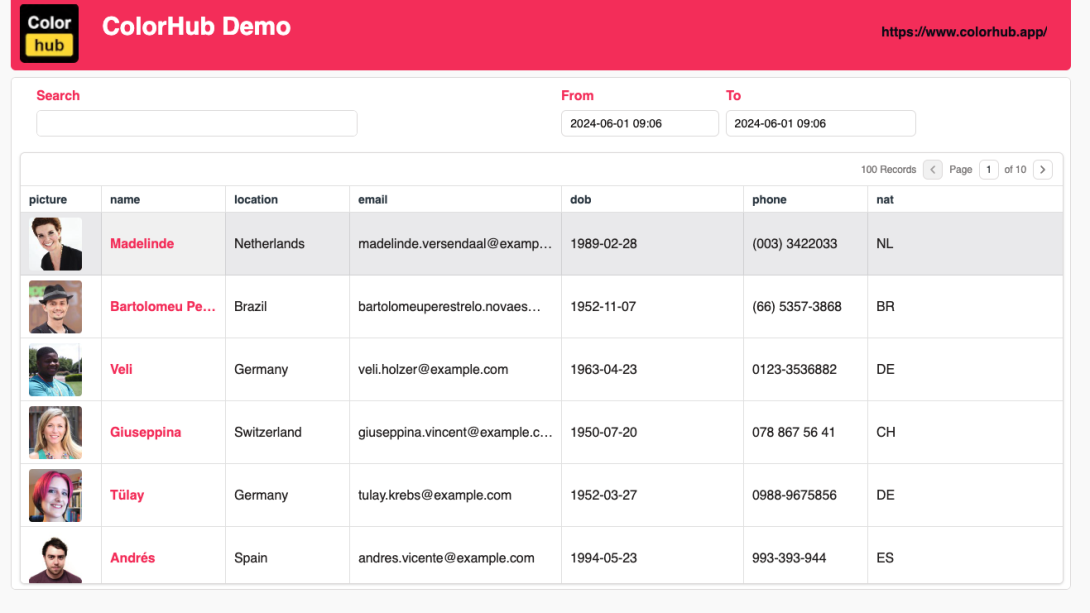Open the https://www.colorhub.app/ link
Viewport: 1090px width, 613px height.
963,31
